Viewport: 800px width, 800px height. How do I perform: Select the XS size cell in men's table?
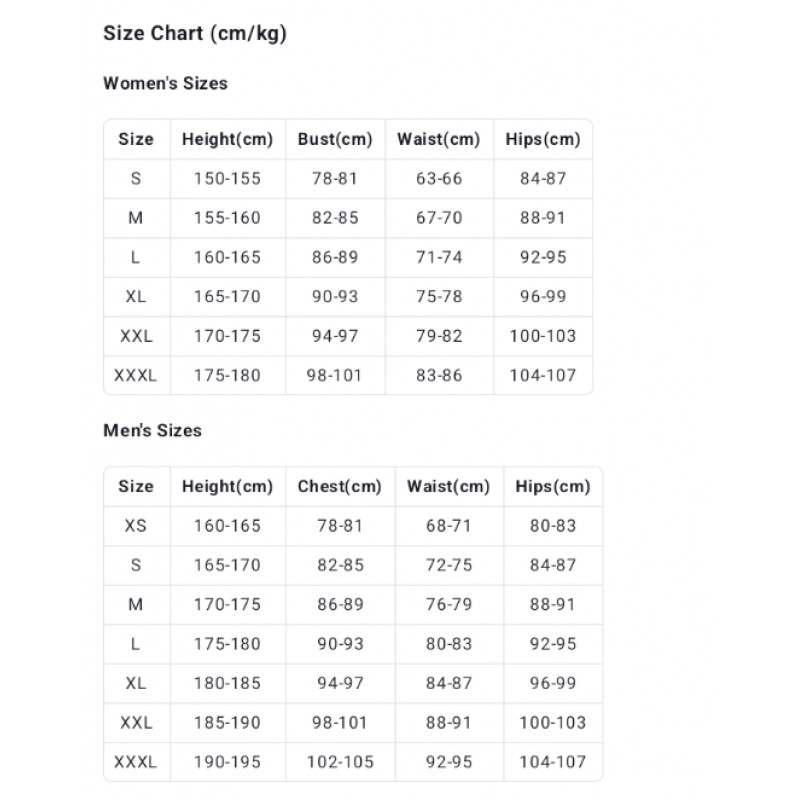click(136, 525)
